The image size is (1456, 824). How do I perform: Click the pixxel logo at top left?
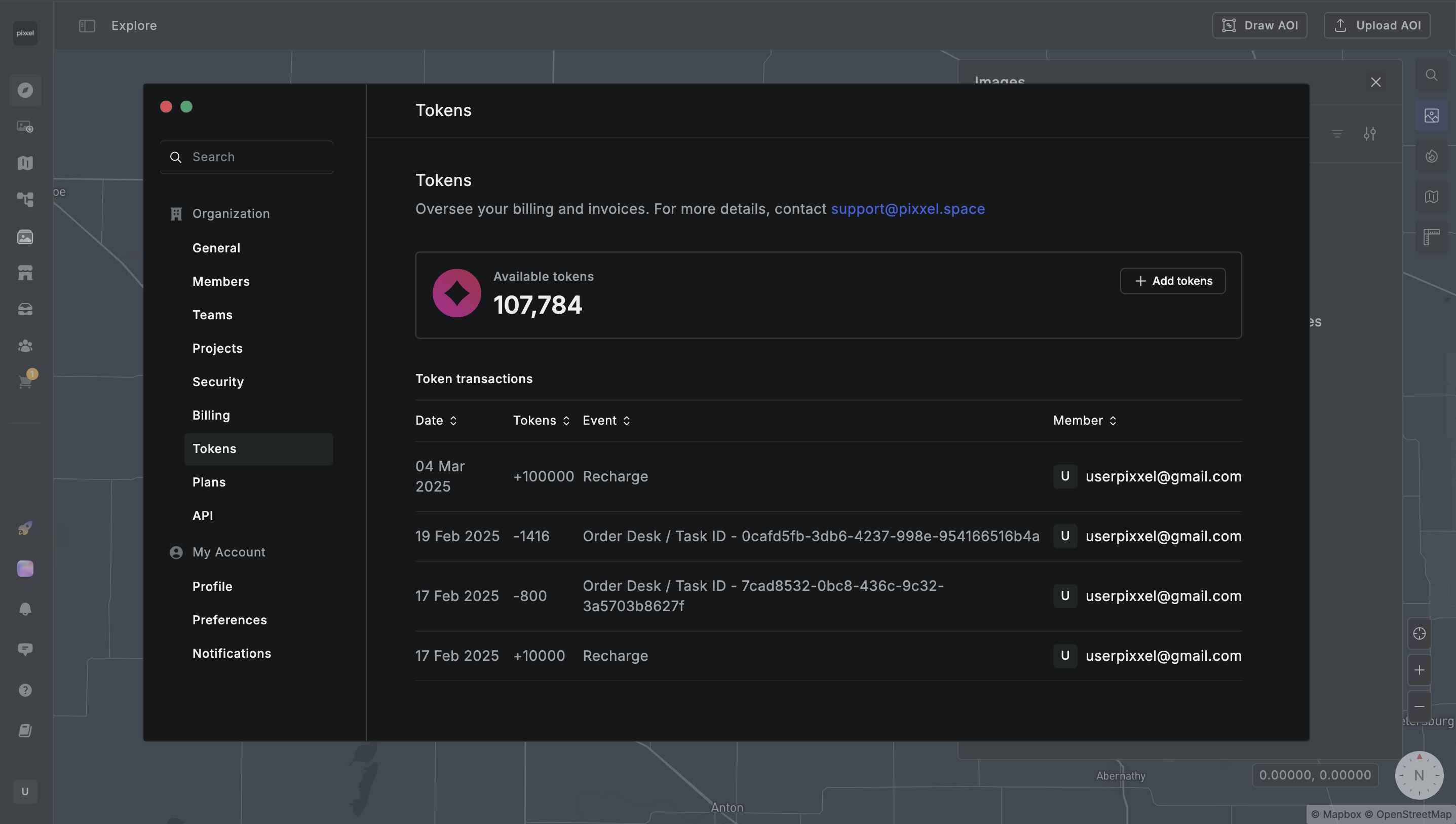(25, 33)
